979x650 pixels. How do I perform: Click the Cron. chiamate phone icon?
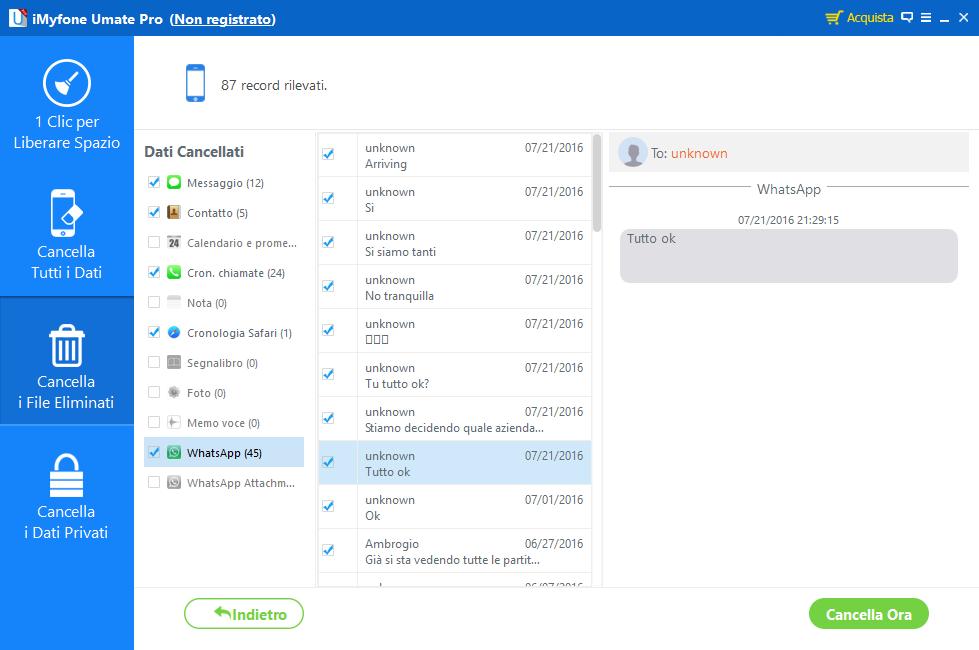174,272
